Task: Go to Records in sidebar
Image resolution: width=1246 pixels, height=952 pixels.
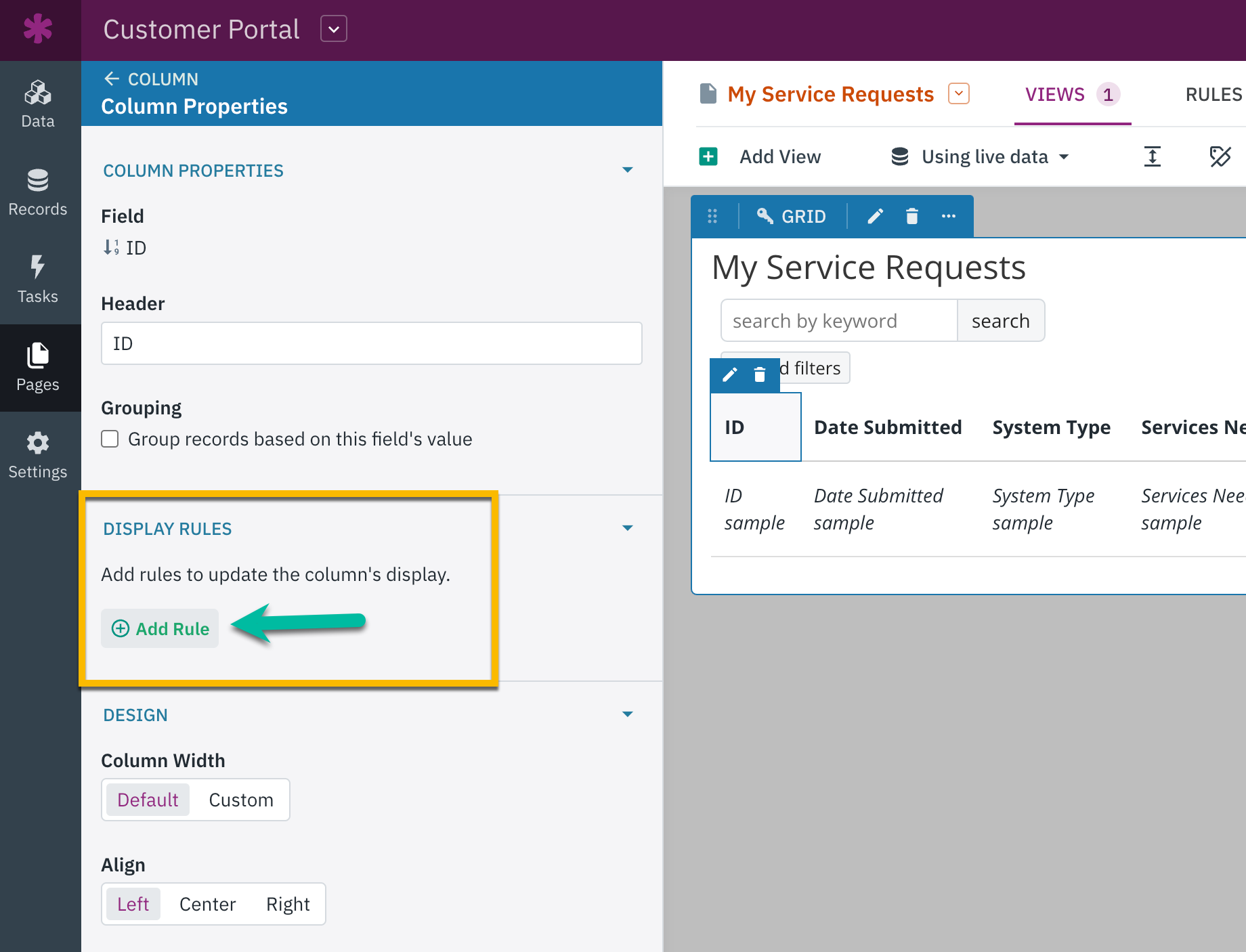Action: pos(38,192)
